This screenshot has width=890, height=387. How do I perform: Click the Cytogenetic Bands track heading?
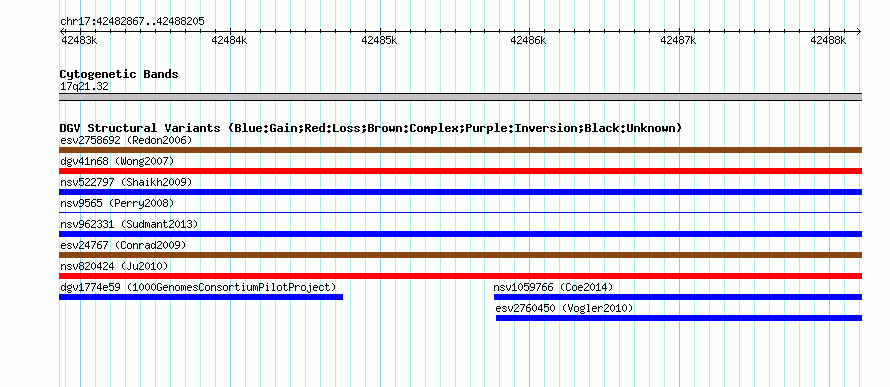(119, 74)
